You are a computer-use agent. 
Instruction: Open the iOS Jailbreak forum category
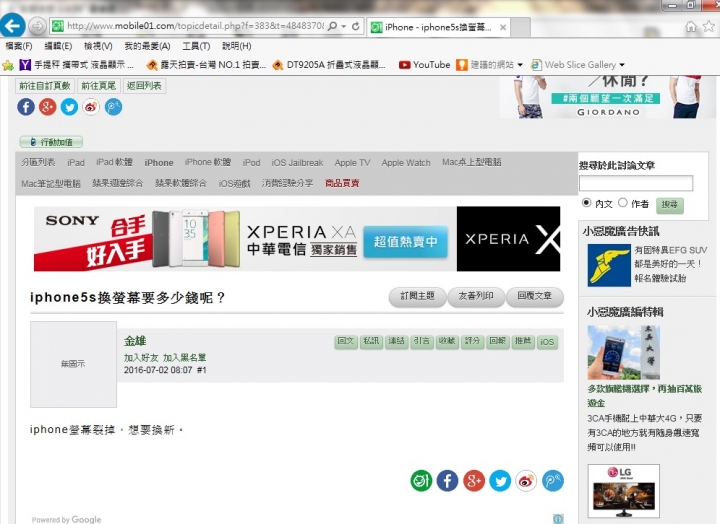pyautogui.click(x=297, y=163)
